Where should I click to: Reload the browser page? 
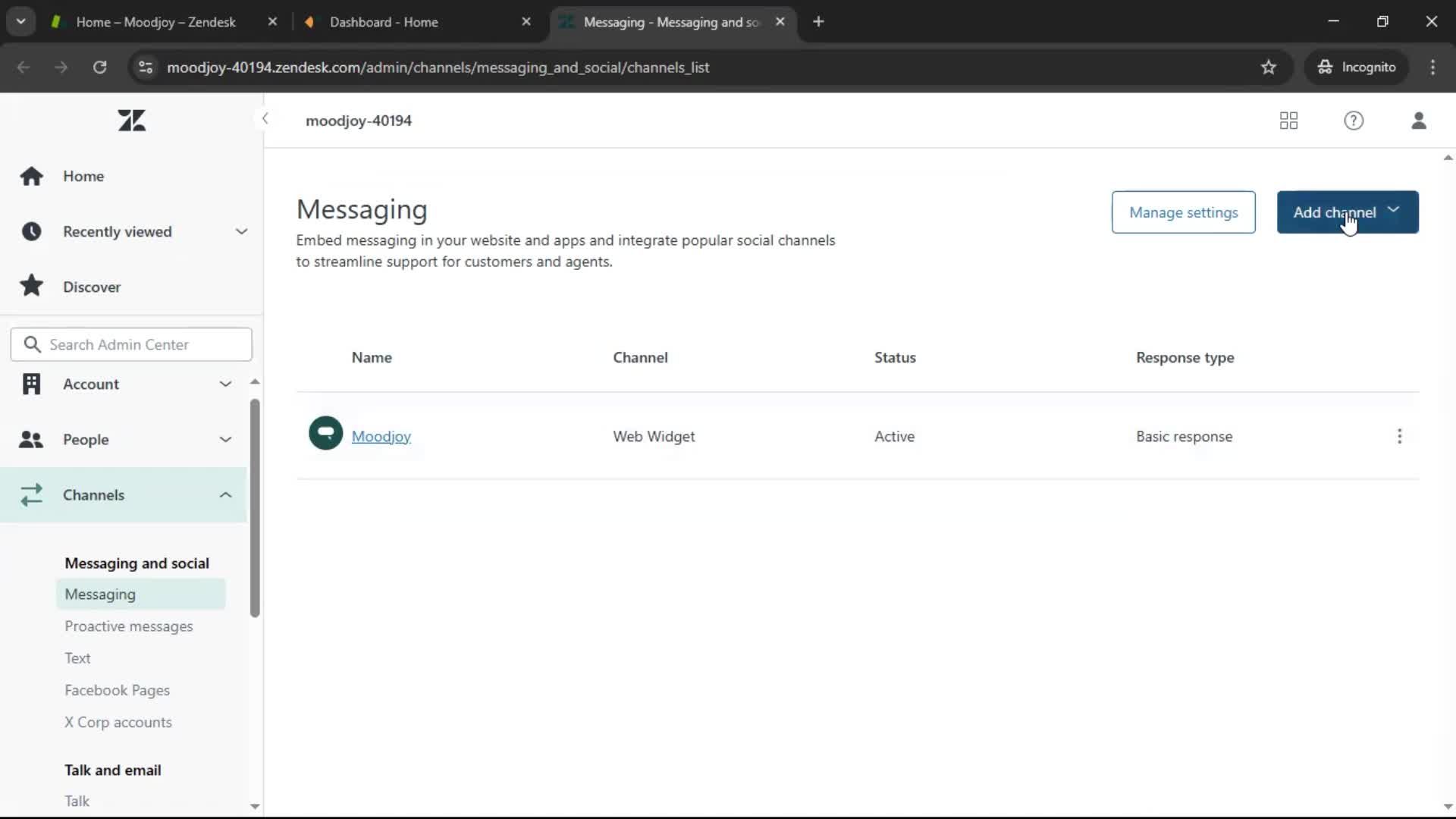coord(99,67)
